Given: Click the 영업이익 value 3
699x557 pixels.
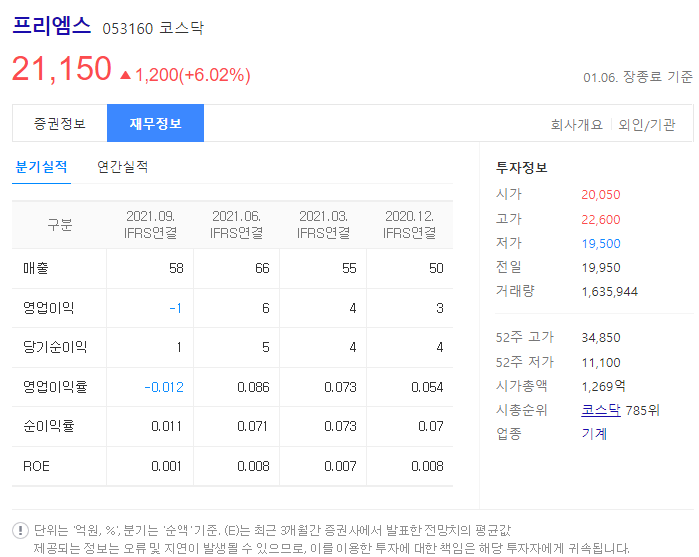Looking at the screenshot, I should (x=440, y=308).
